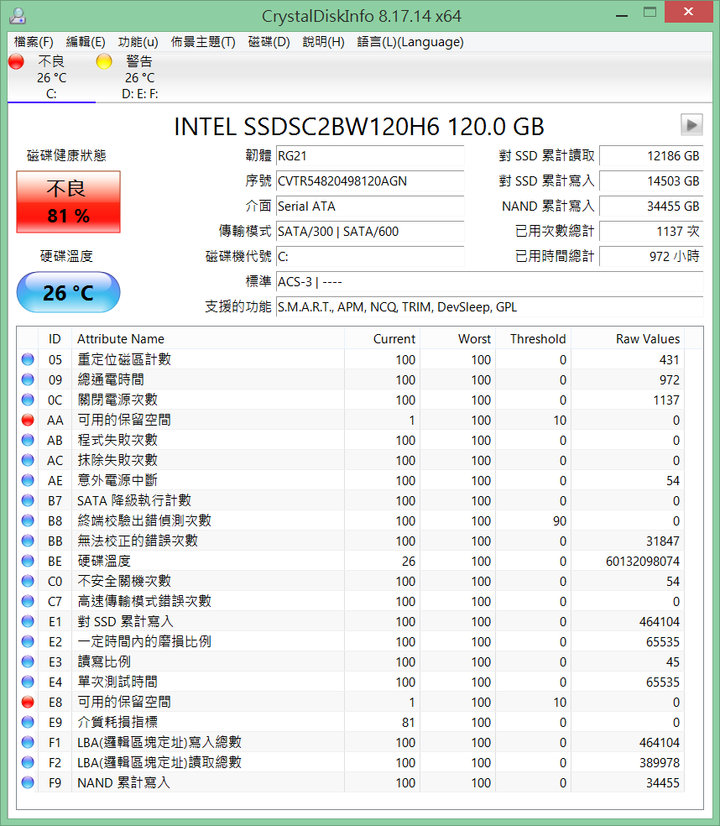
Task: Click the blue status dot on row 0C
Action: pos(28,400)
